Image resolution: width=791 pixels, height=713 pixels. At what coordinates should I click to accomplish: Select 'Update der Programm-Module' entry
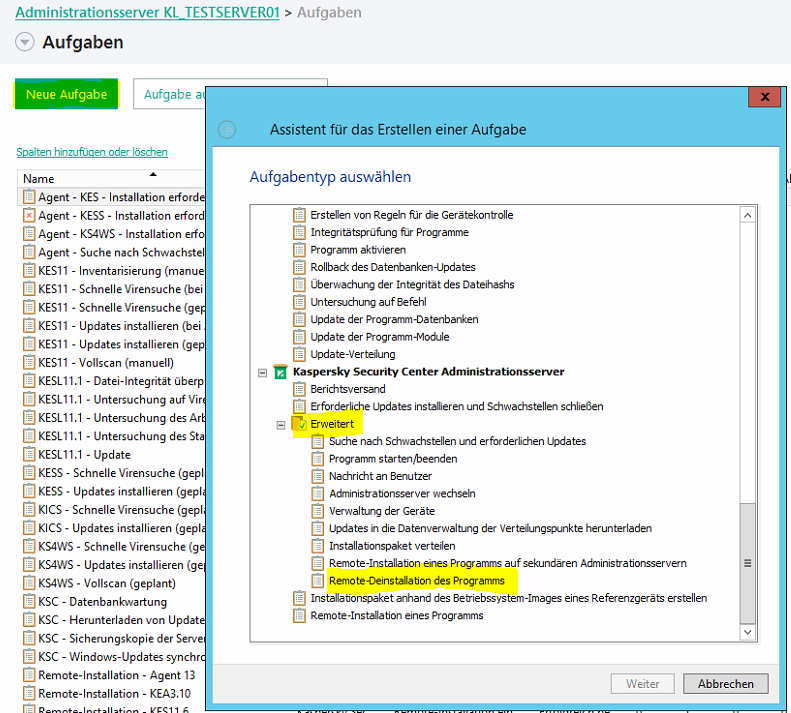point(379,337)
